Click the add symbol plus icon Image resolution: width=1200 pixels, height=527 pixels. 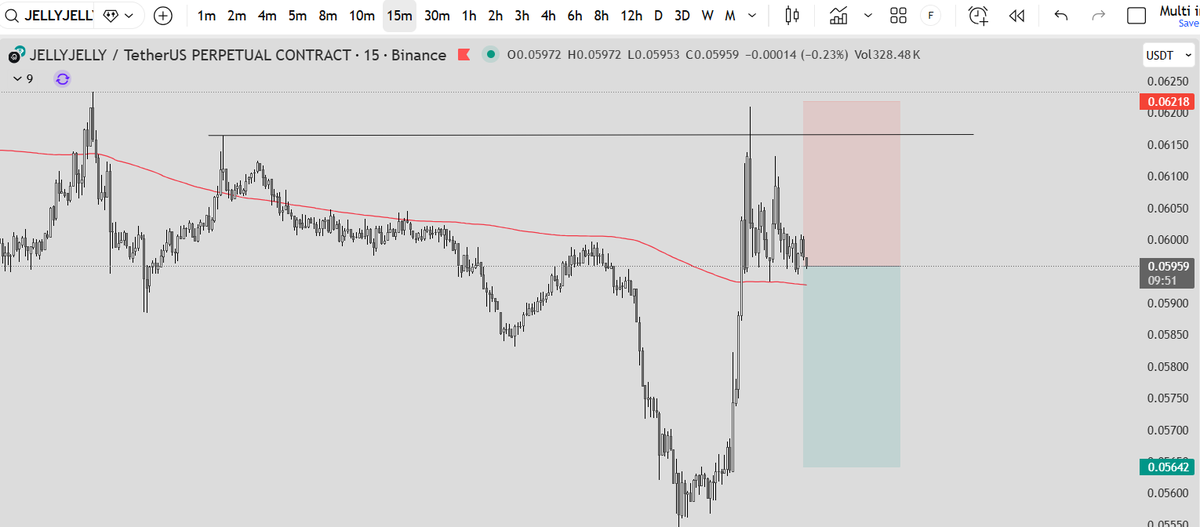pyautogui.click(x=163, y=16)
